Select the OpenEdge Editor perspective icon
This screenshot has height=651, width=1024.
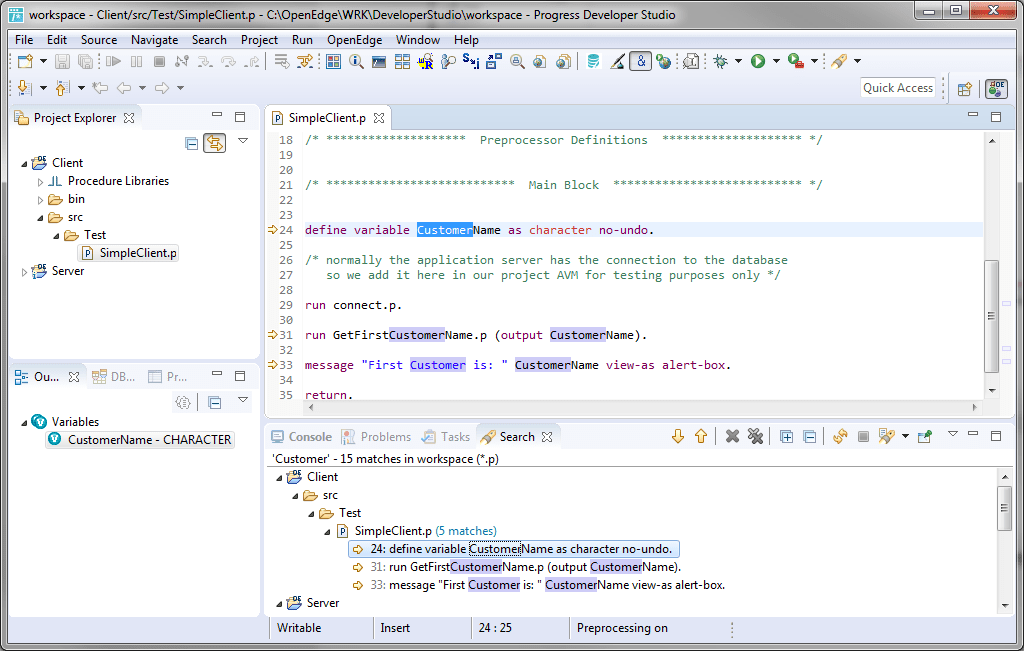[997, 89]
